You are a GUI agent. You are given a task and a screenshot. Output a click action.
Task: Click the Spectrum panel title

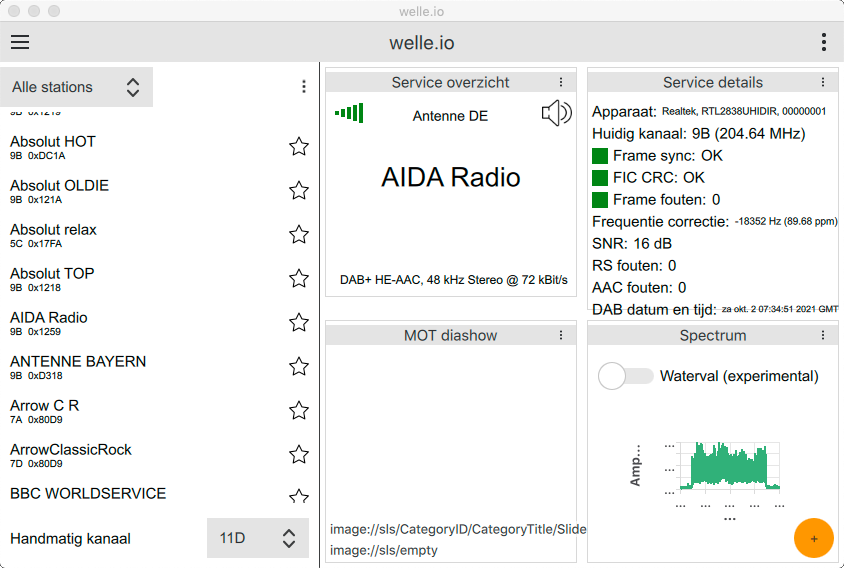tap(713, 335)
